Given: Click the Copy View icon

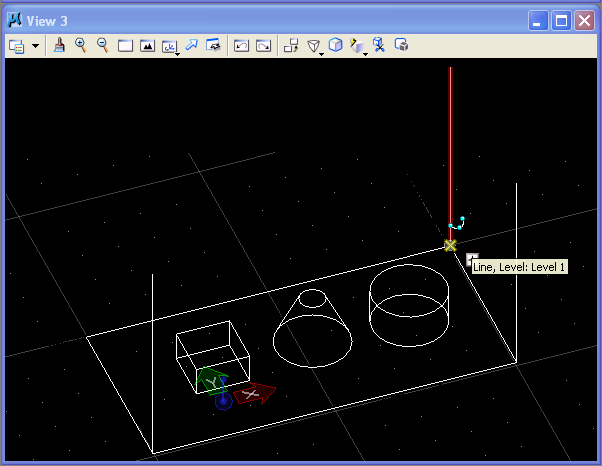Looking at the screenshot, I should [291, 45].
